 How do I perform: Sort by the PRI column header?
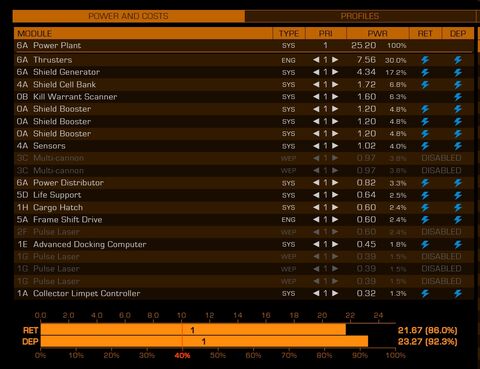coord(325,34)
